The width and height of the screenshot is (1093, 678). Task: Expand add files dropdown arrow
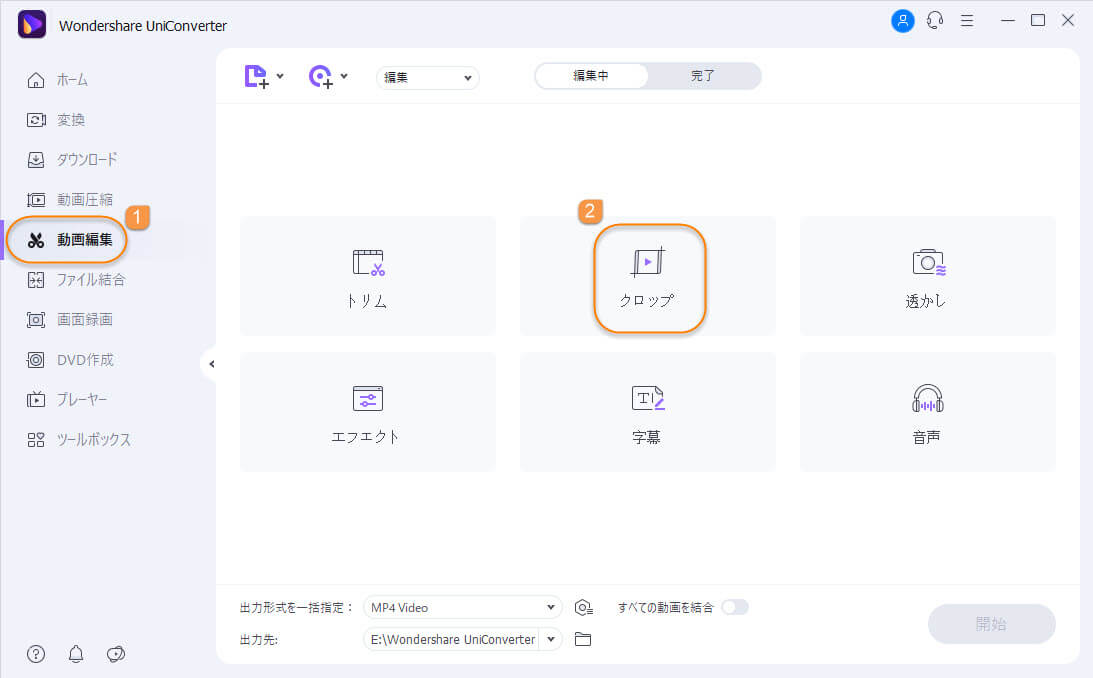pyautogui.click(x=280, y=76)
